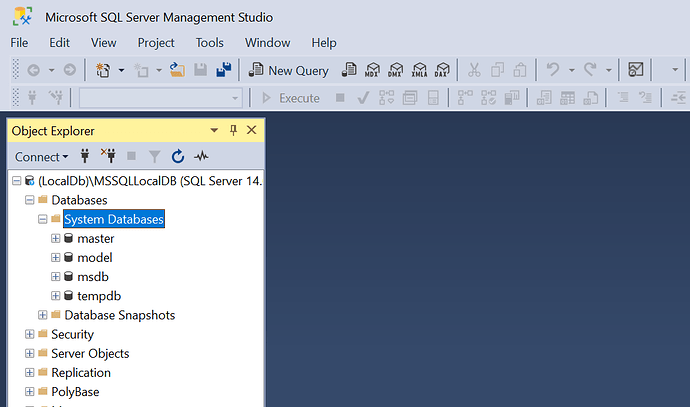
Task: Open the available databases combo box
Action: tap(161, 98)
